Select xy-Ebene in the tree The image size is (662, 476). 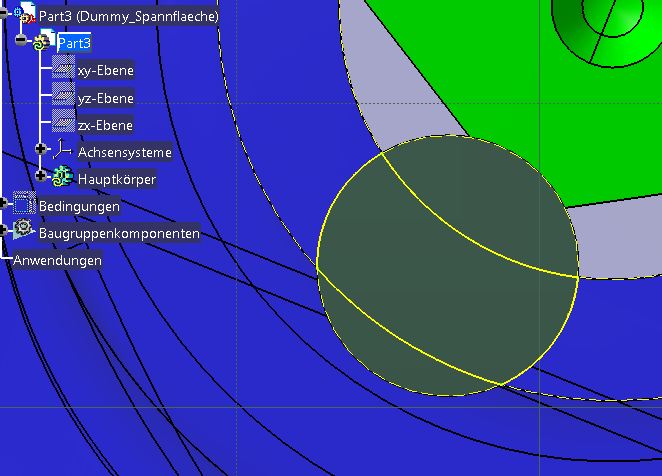[x=106, y=71]
